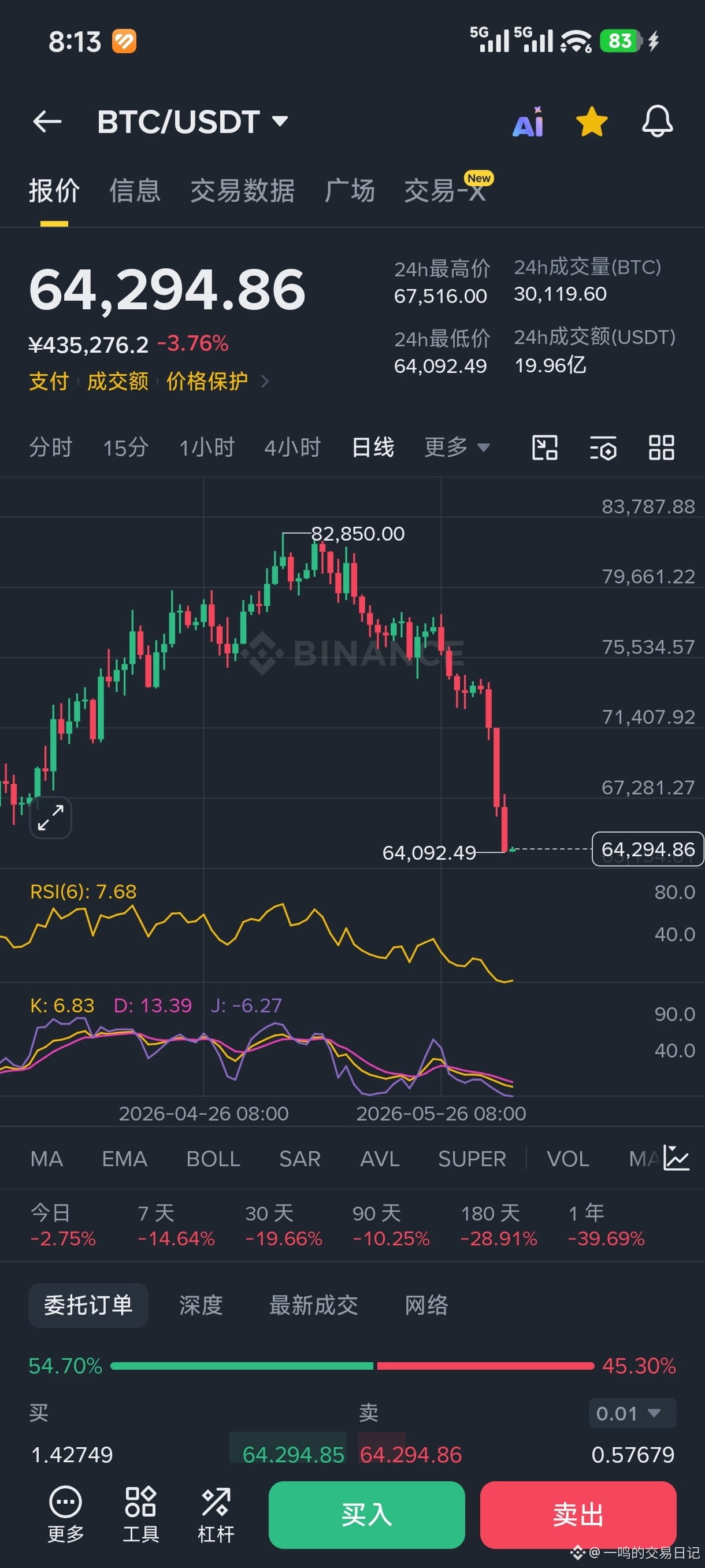Tap the Wi-Fi status icon
The image size is (705, 1568).
tap(576, 41)
